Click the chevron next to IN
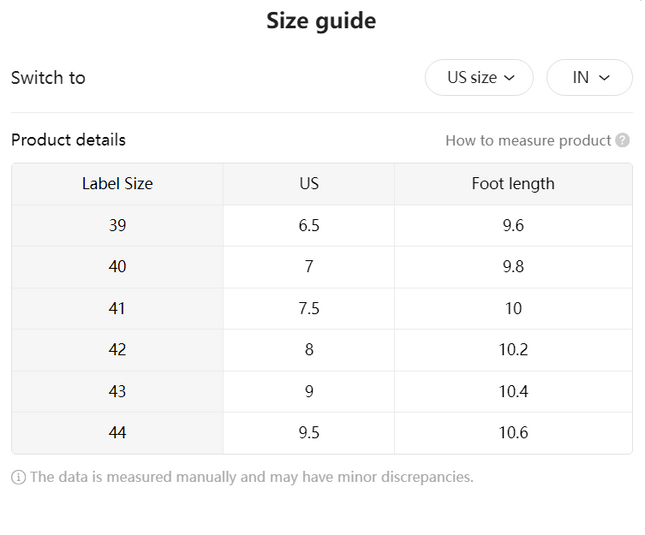The height and width of the screenshot is (535, 645). [604, 78]
